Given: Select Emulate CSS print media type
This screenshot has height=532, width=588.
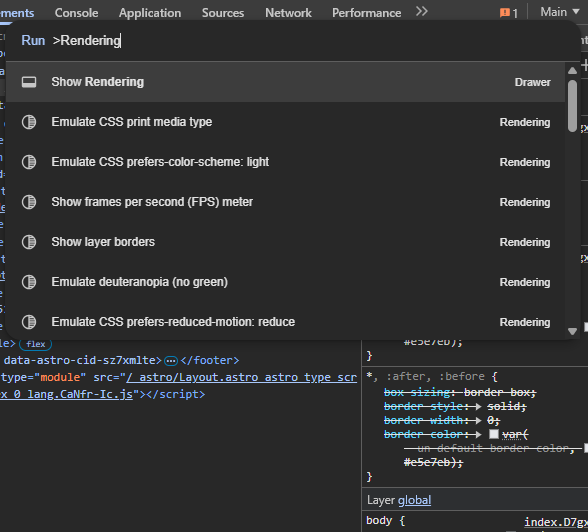Looking at the screenshot, I should tap(286, 122).
